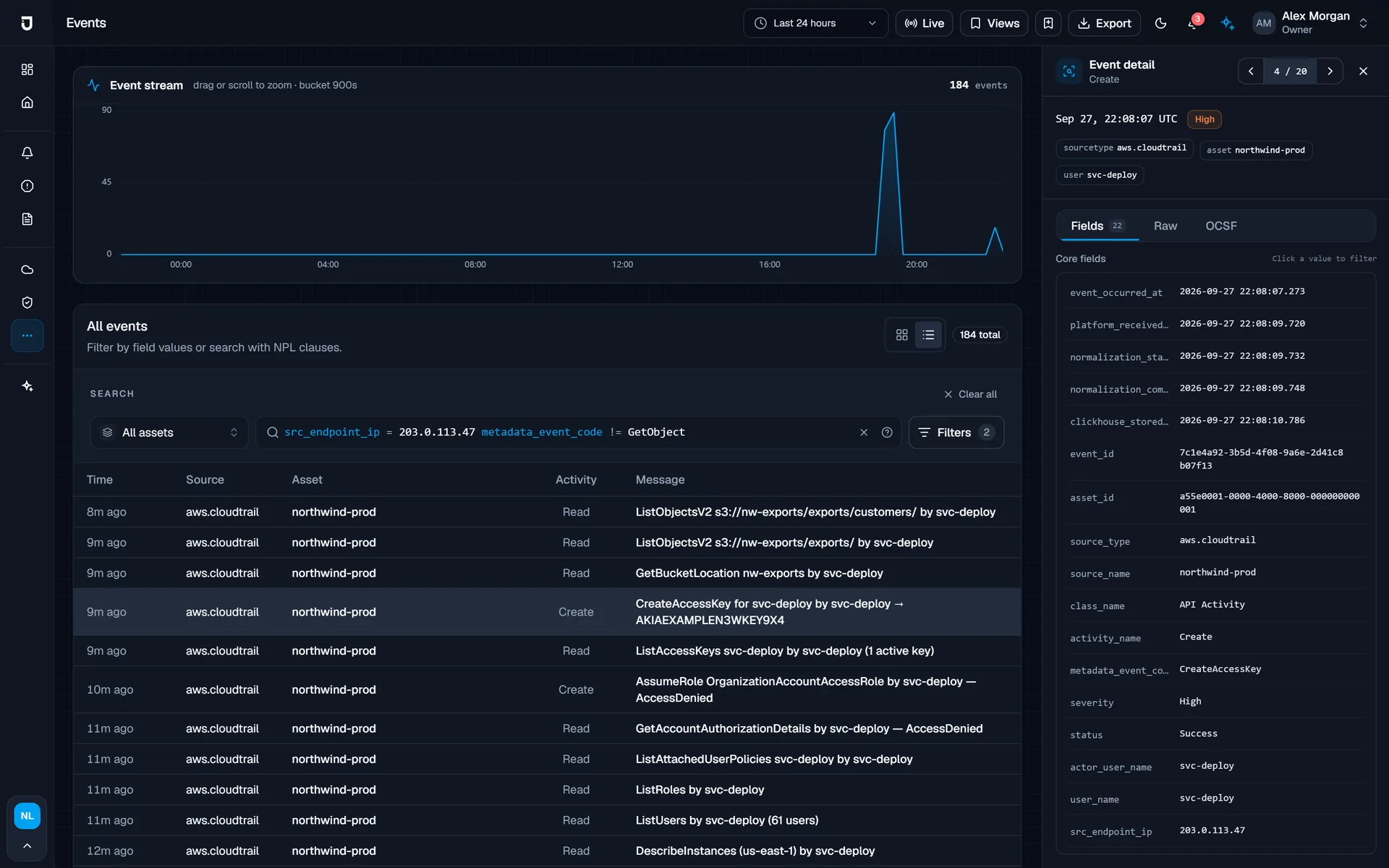Open the Views button
Viewport: 1389px width, 868px height.
[x=994, y=23]
